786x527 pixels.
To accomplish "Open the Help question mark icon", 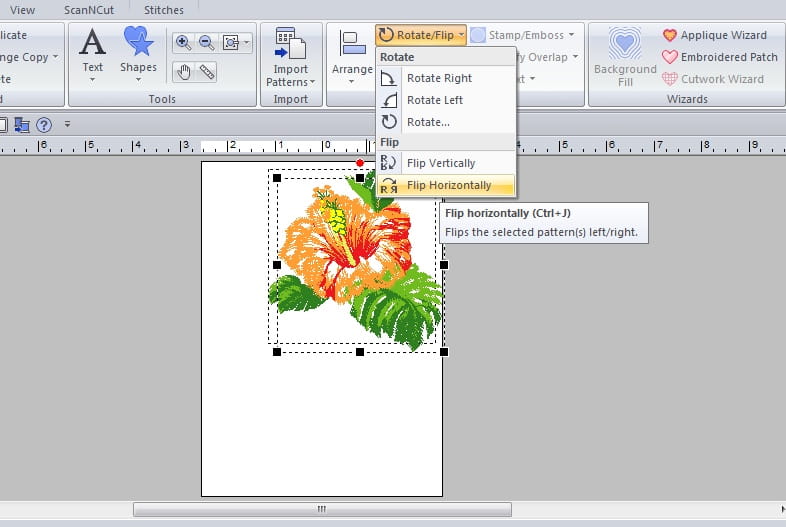I will [44, 125].
